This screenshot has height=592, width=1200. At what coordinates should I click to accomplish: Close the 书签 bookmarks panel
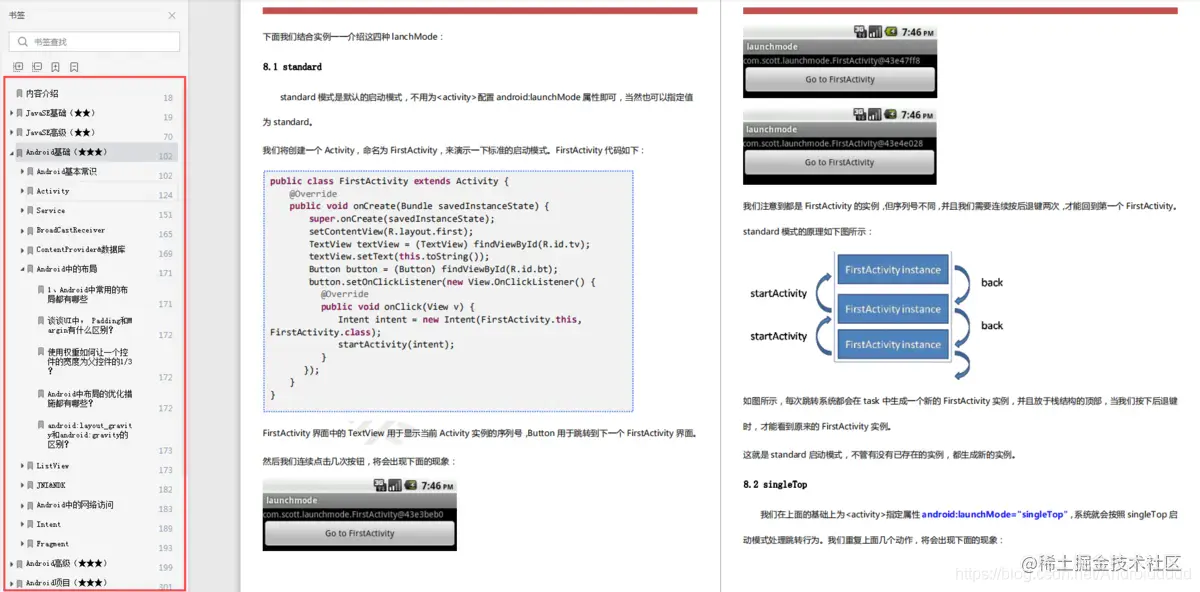click(x=172, y=16)
